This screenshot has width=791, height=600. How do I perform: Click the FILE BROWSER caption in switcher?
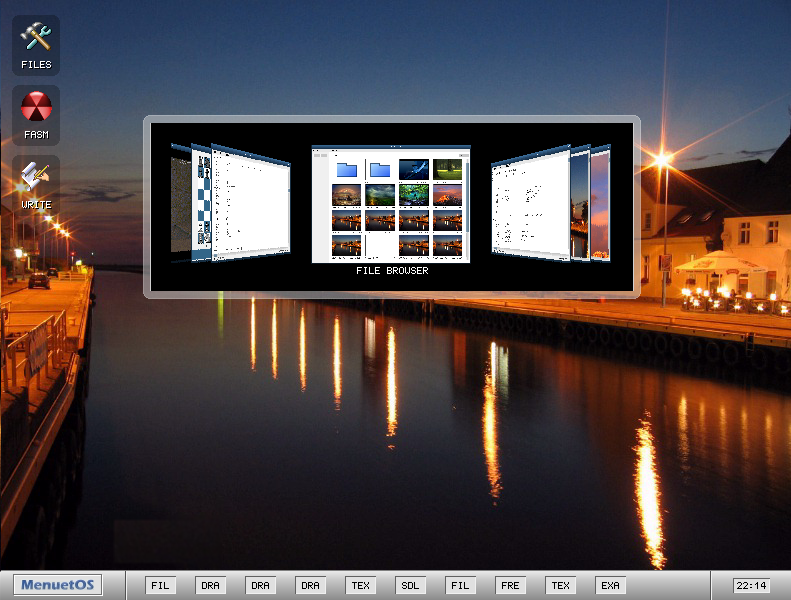[392, 271]
